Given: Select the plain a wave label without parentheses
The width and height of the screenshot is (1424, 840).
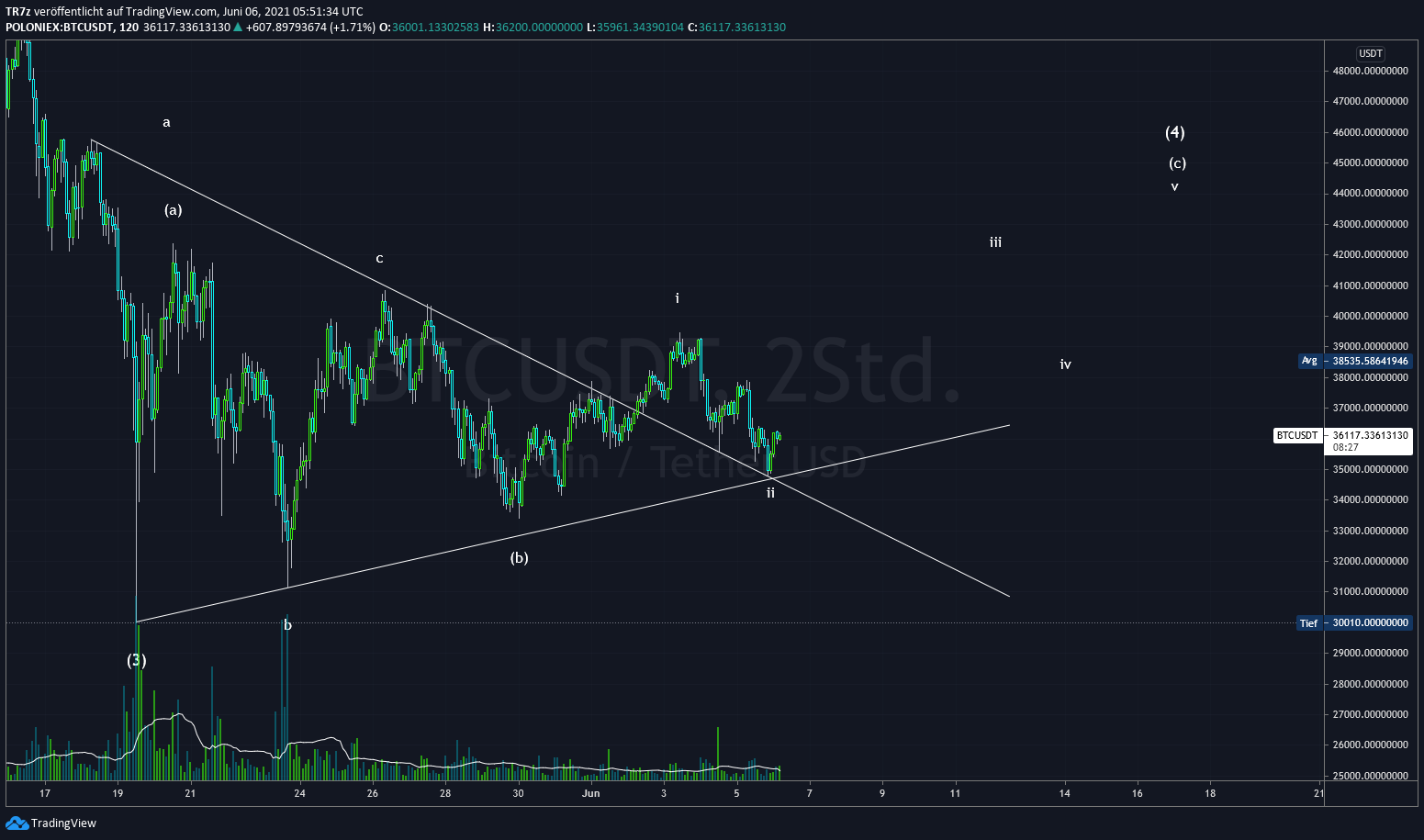Looking at the screenshot, I should click(x=166, y=122).
